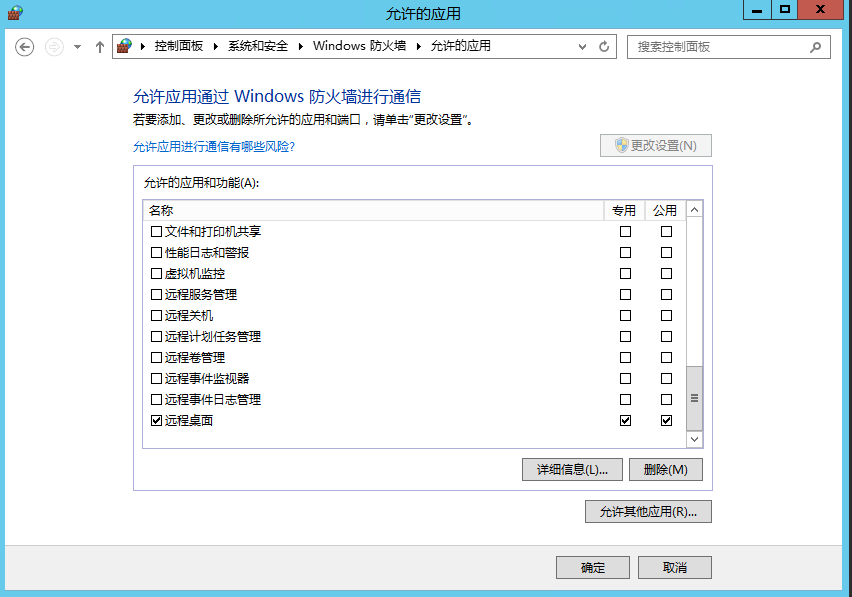Click the up one level arrow
Viewport: 852px width, 597px height.
pyautogui.click(x=99, y=47)
